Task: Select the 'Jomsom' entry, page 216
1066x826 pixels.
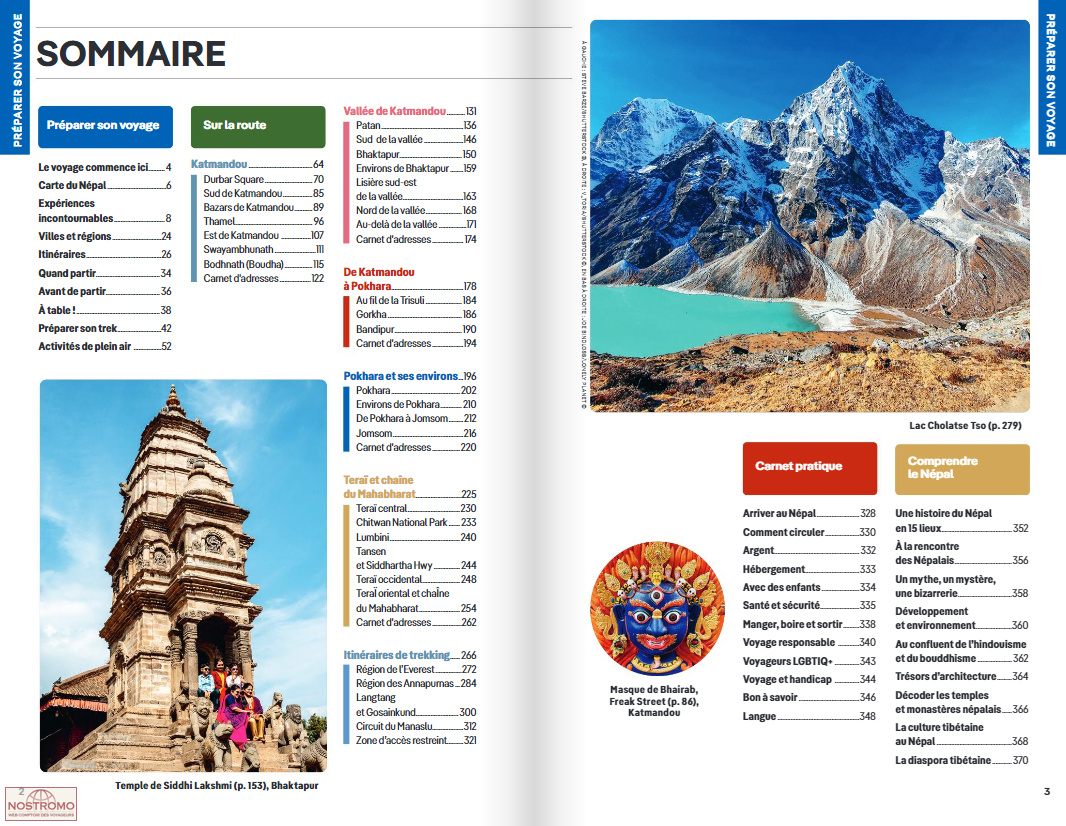Action: coord(416,434)
